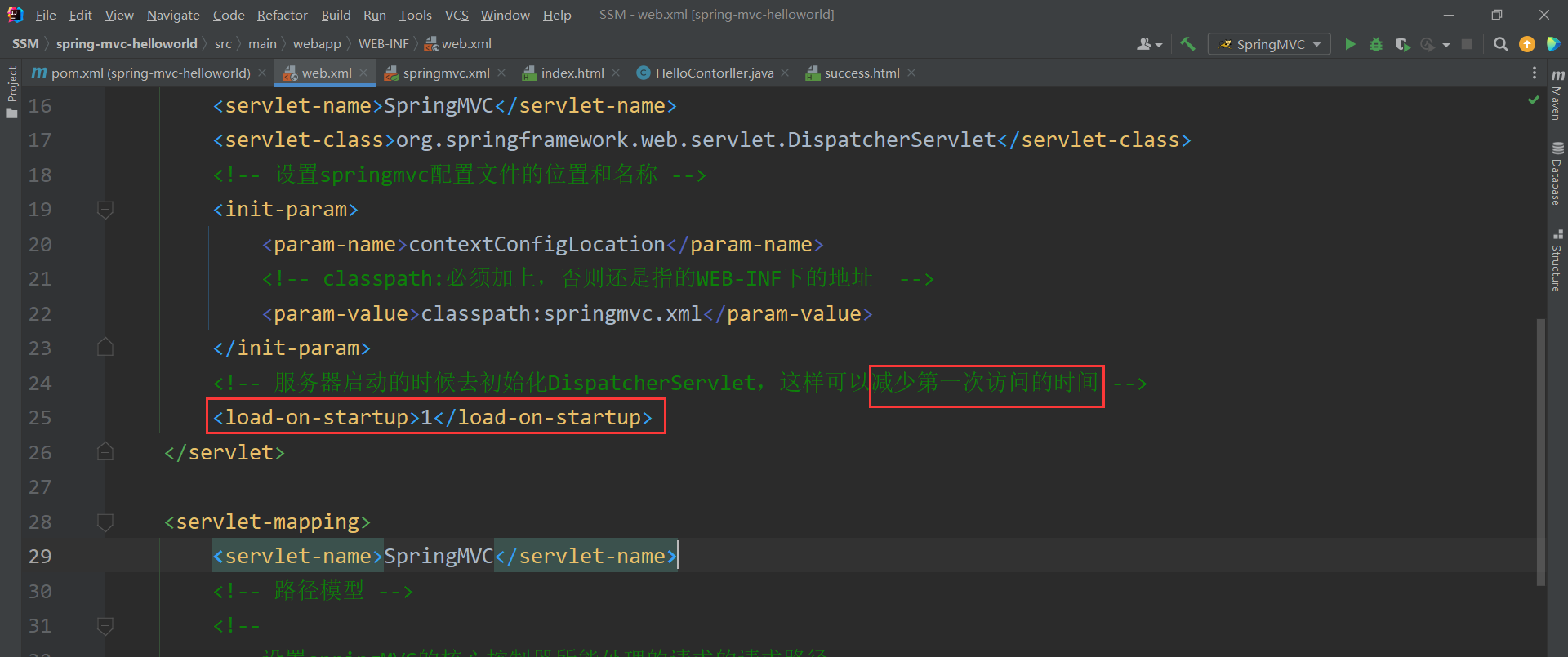This screenshot has width=1568, height=657.
Task: Start debugging with the green bug icon
Action: click(1376, 44)
